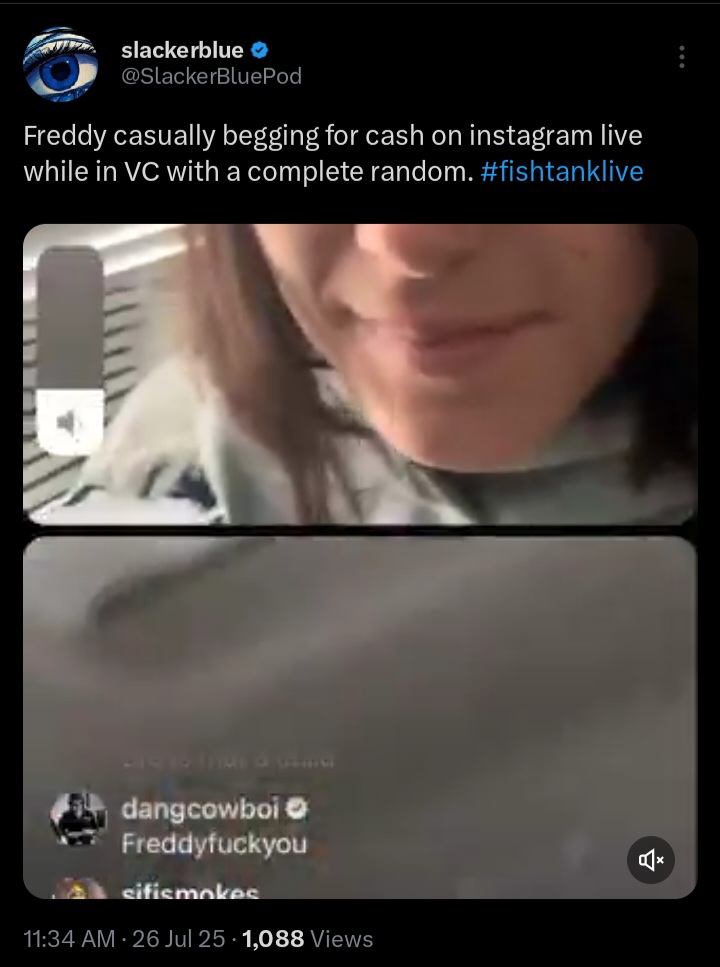Viewport: 720px width, 967px height.
Task: Click the lower gray video call frame
Action: 360,717
